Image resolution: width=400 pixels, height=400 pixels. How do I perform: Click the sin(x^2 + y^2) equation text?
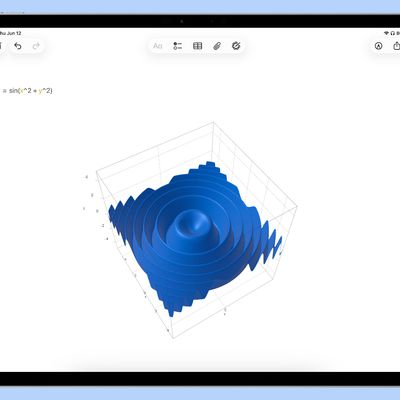(x=31, y=91)
